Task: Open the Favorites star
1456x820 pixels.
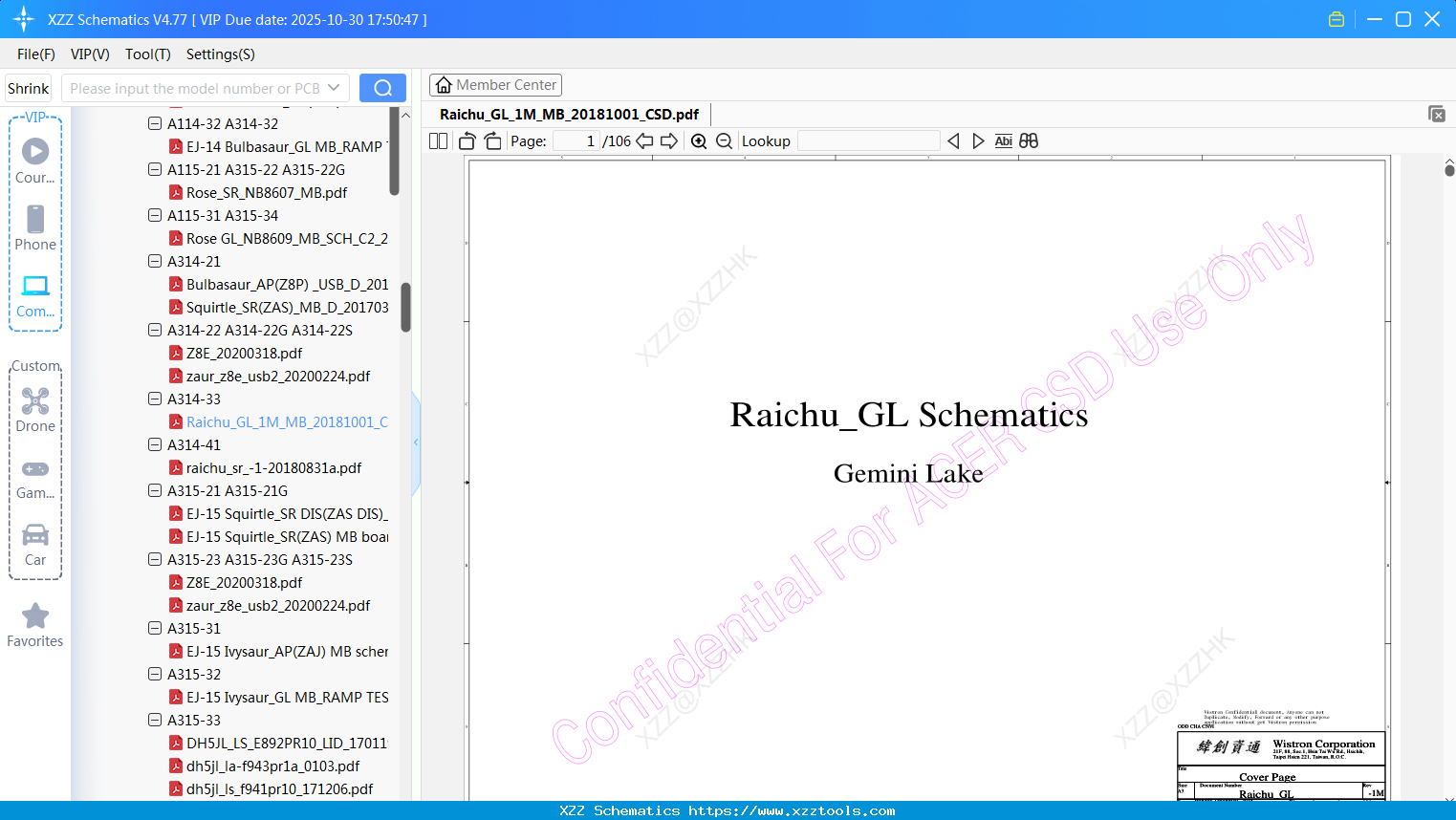Action: tap(35, 625)
